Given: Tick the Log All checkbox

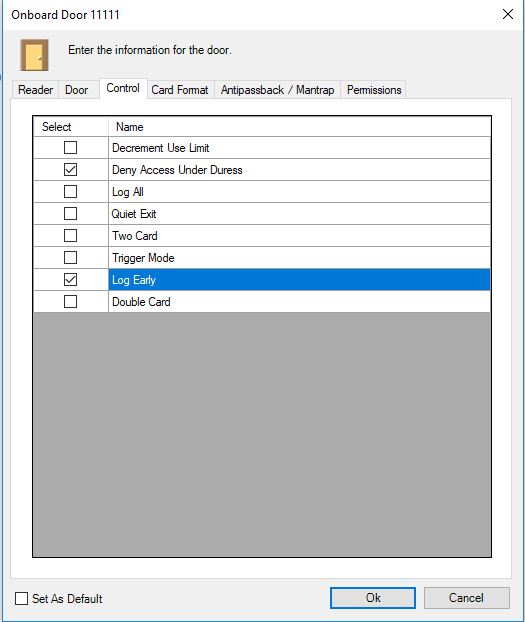Looking at the screenshot, I should [x=70, y=192].
